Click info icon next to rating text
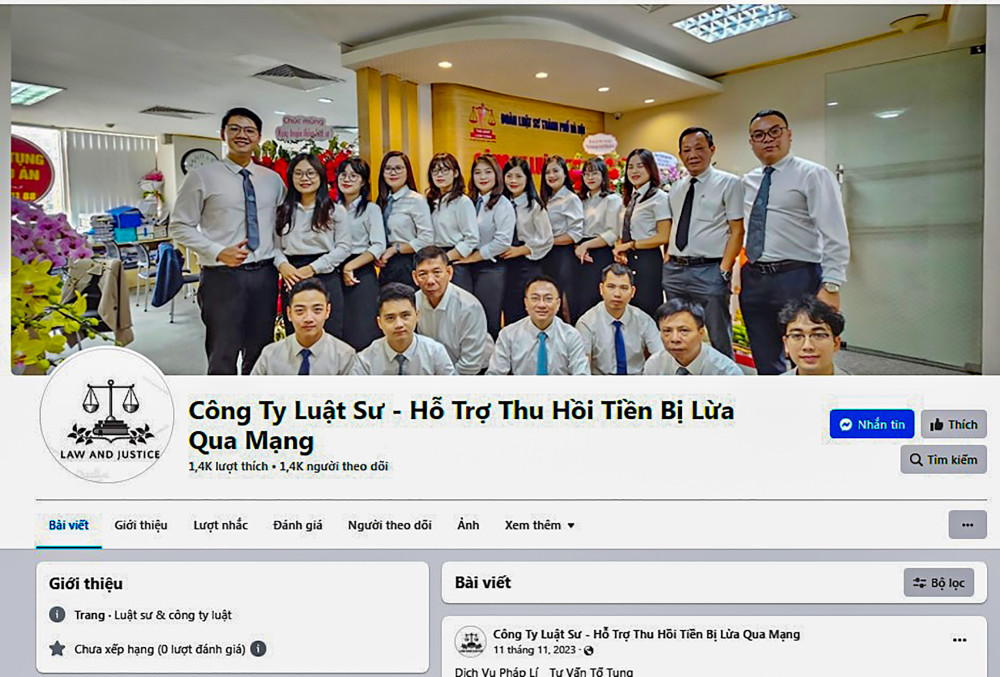 coord(258,649)
